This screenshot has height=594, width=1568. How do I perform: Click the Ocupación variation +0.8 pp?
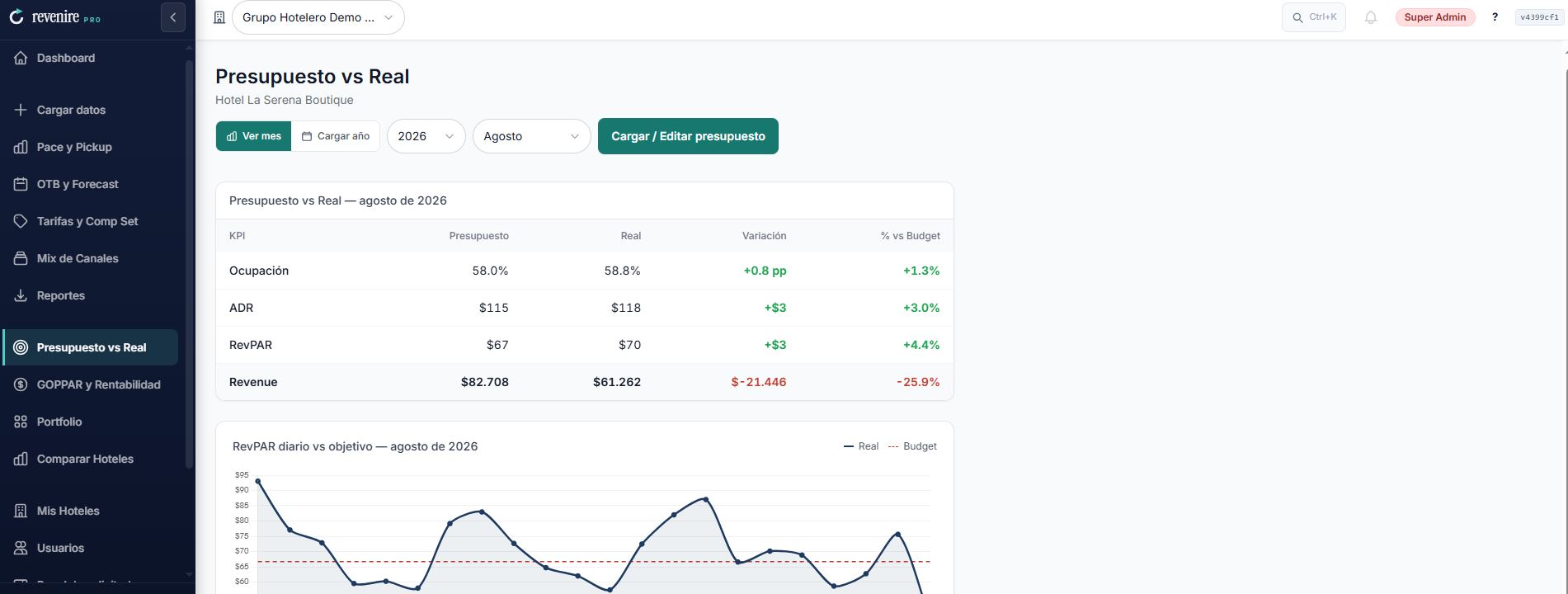click(x=765, y=271)
